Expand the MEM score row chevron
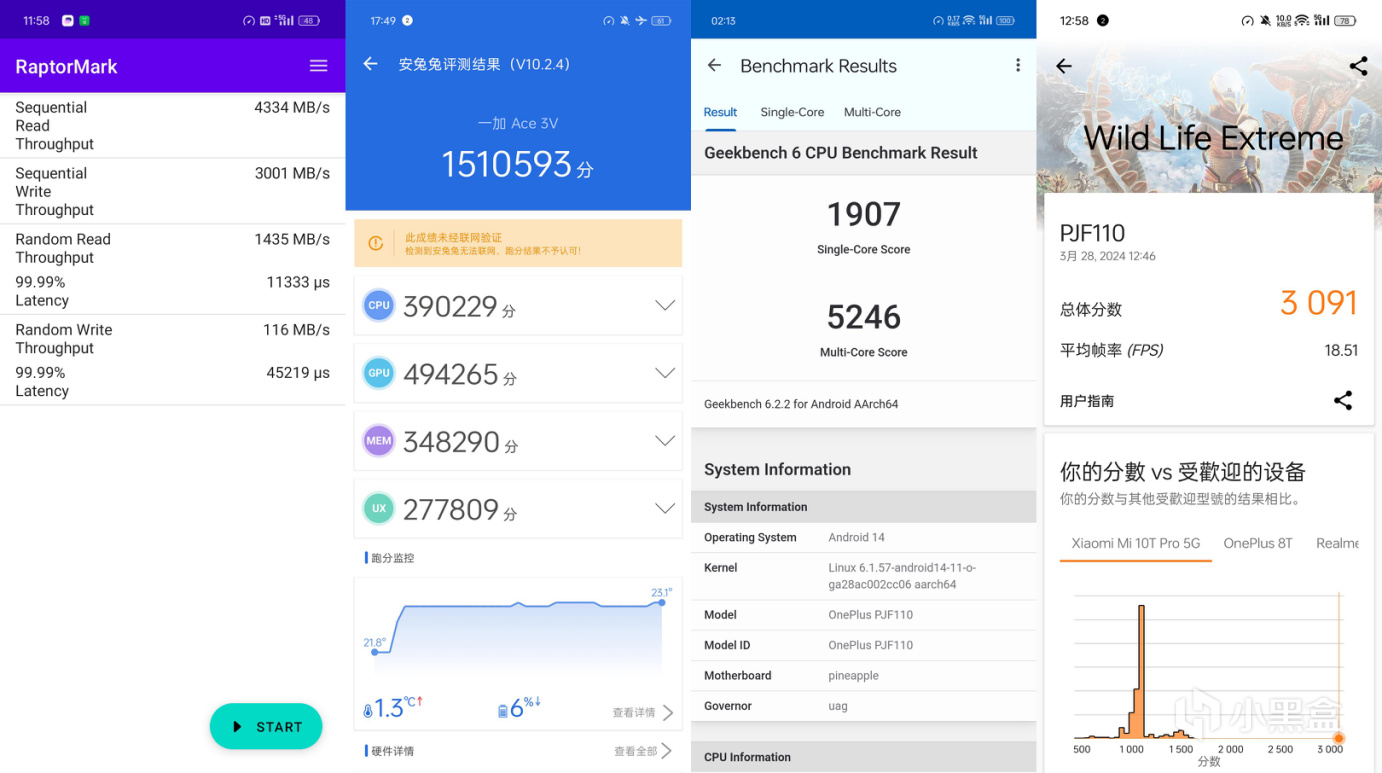1382x773 pixels. coord(665,441)
